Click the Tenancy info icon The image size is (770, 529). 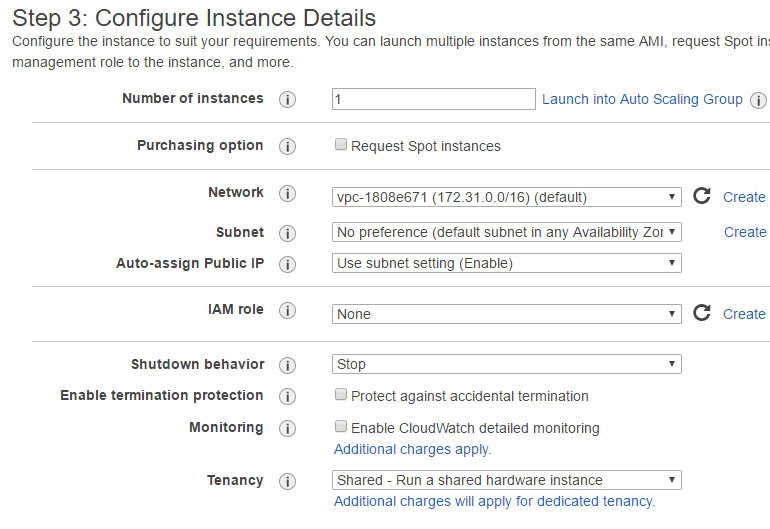(x=287, y=482)
